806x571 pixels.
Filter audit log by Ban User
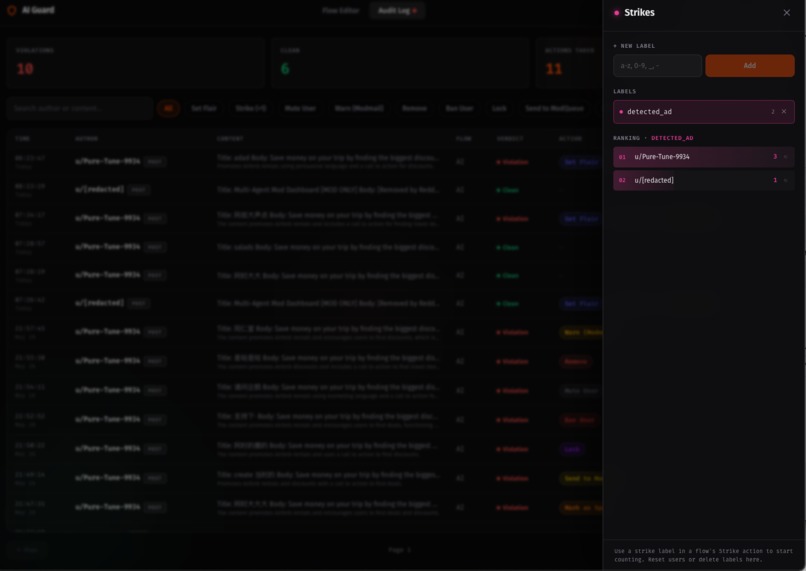[x=459, y=108]
